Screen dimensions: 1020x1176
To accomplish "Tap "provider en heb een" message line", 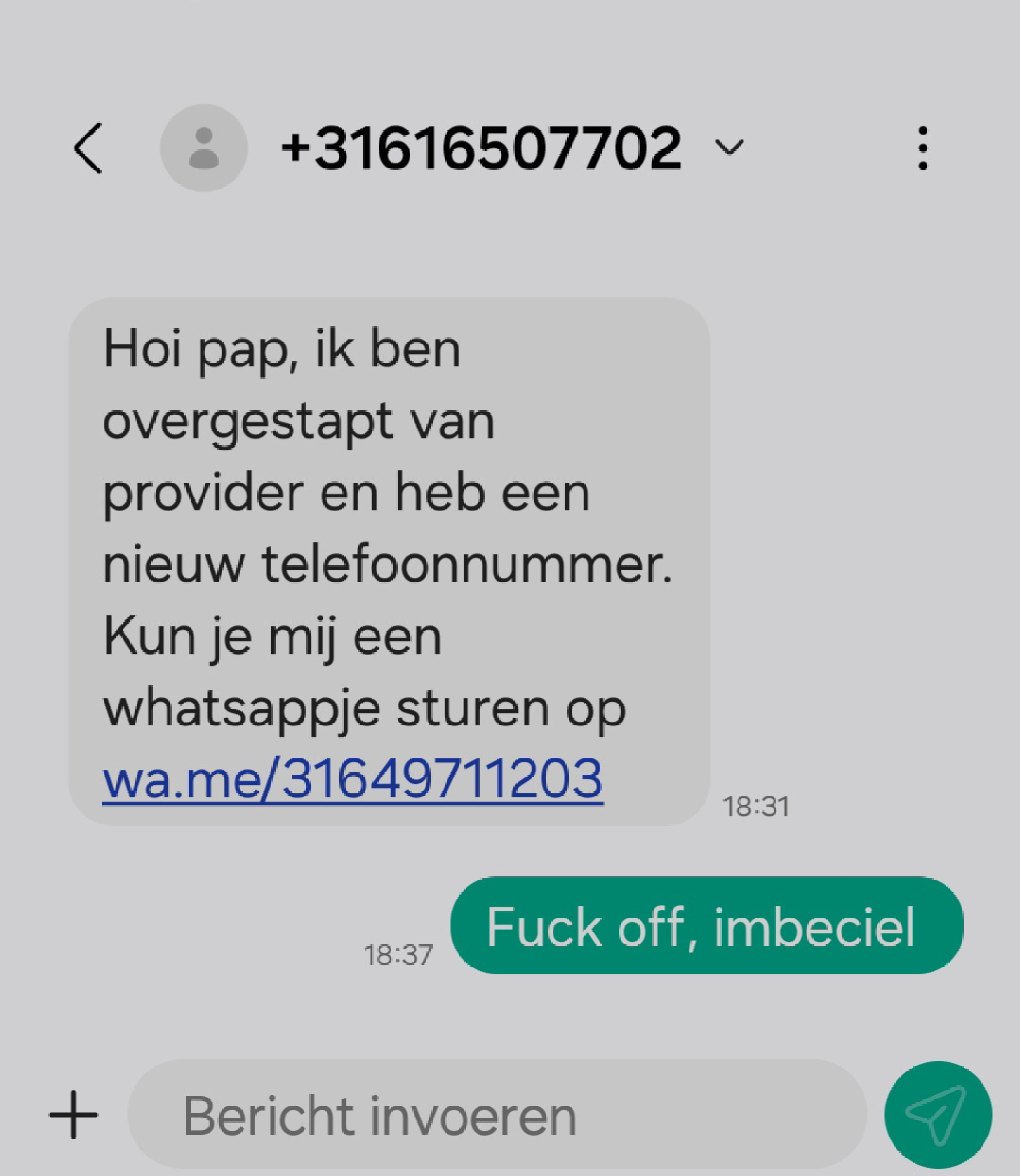I will [x=346, y=494].
